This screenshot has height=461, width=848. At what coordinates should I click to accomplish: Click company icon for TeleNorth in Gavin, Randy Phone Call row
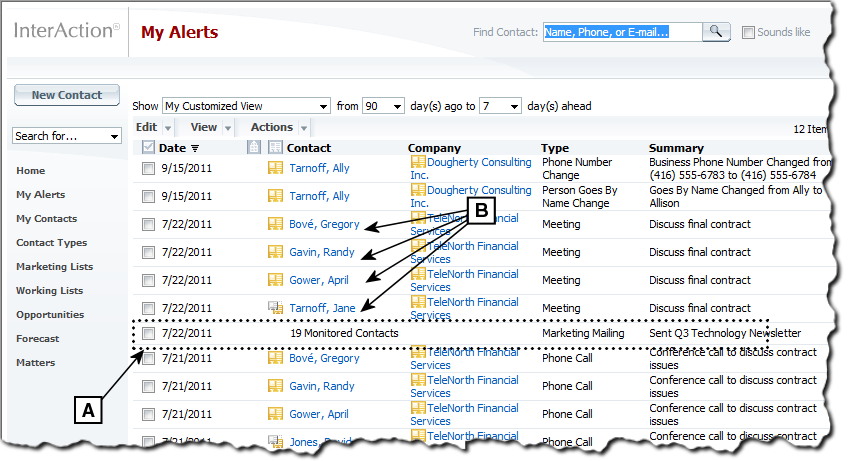pos(418,379)
